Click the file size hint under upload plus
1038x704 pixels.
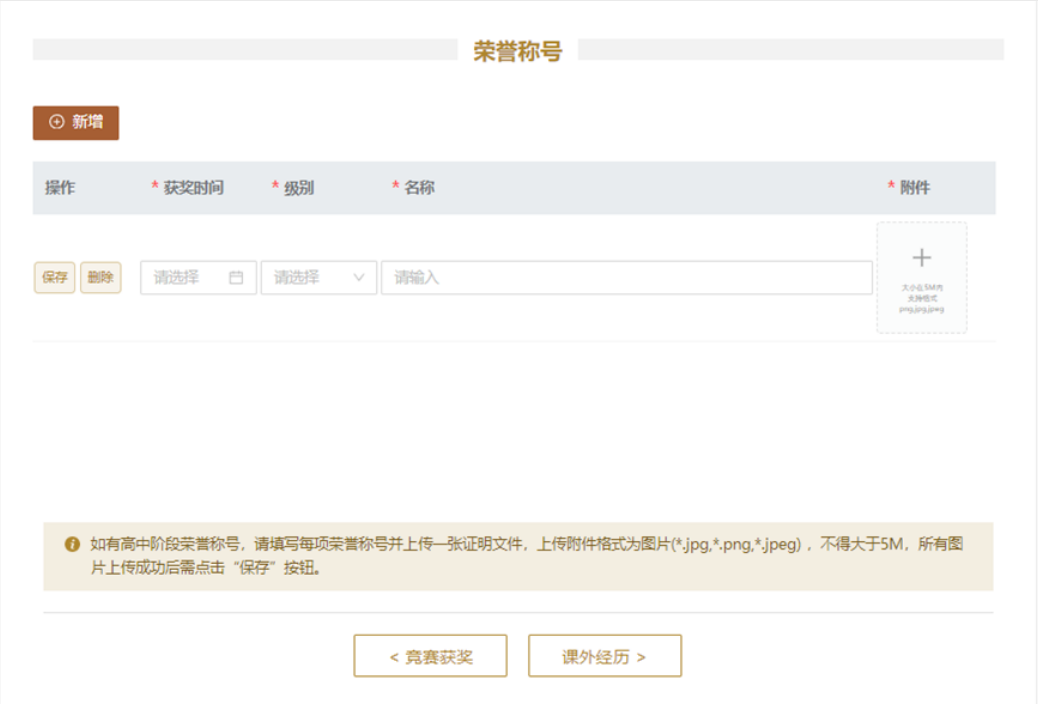click(921, 298)
